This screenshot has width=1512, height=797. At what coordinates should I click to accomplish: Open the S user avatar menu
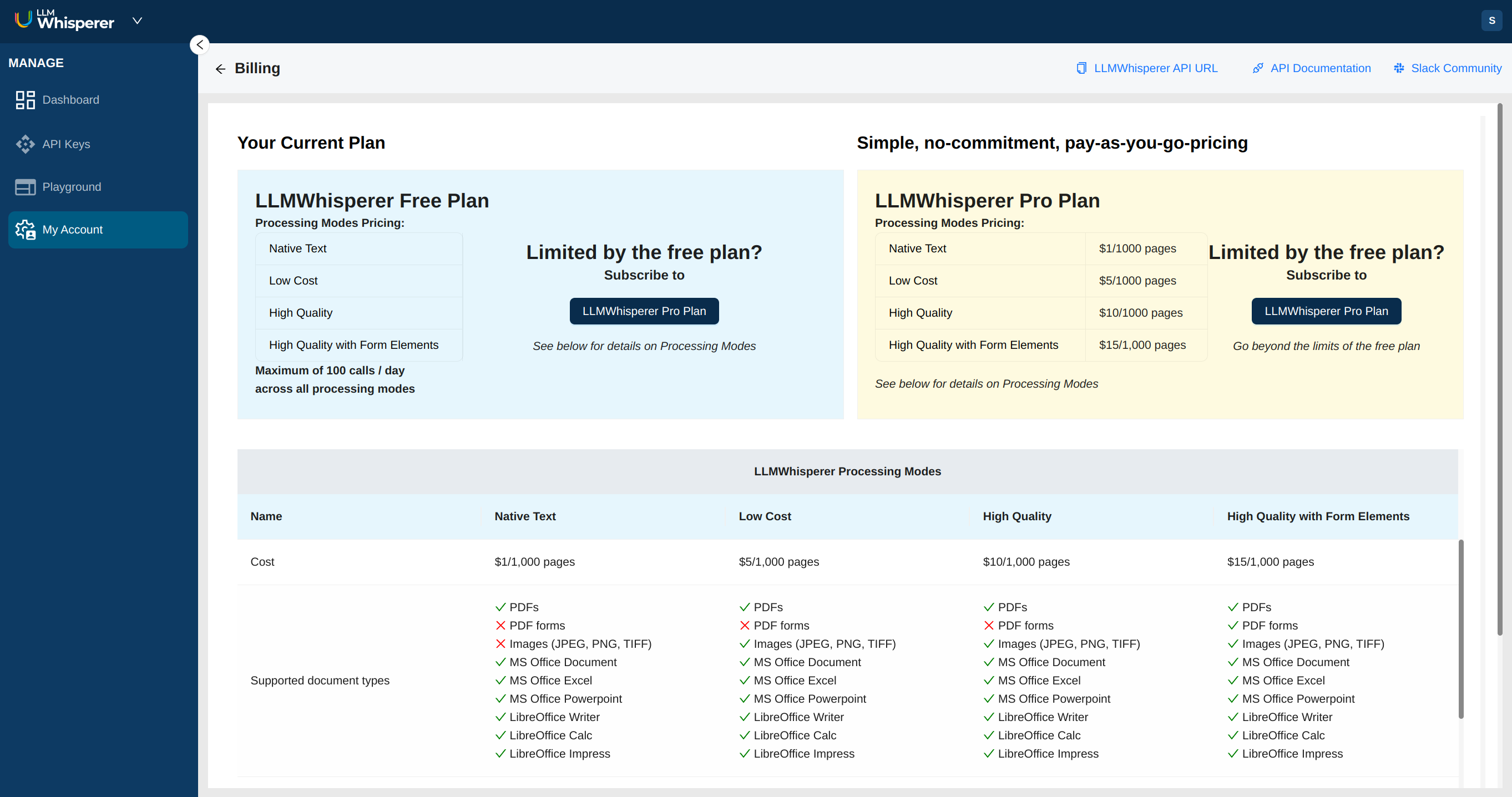point(1491,21)
